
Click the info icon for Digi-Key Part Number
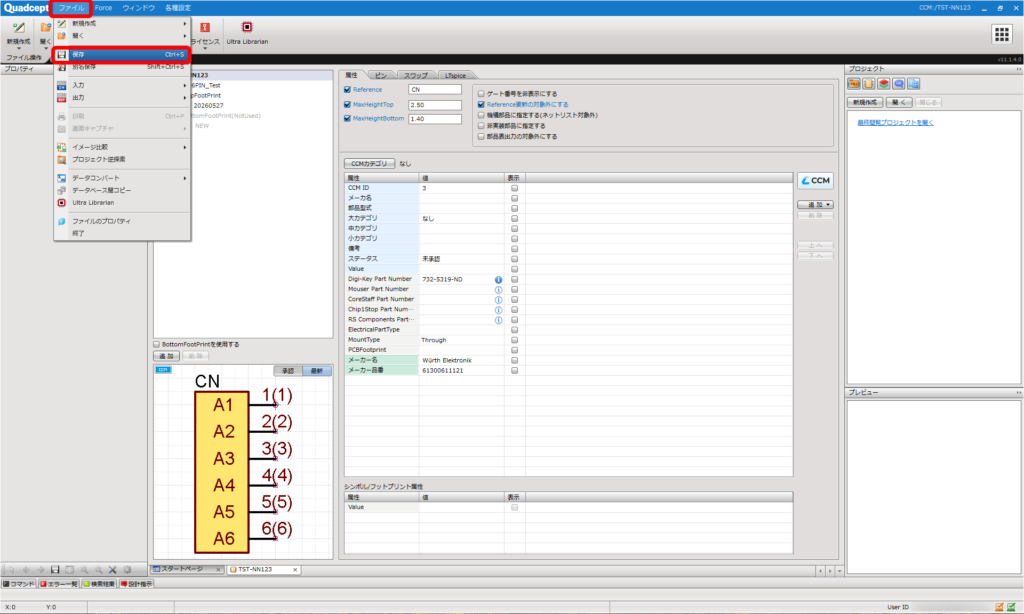point(498,280)
